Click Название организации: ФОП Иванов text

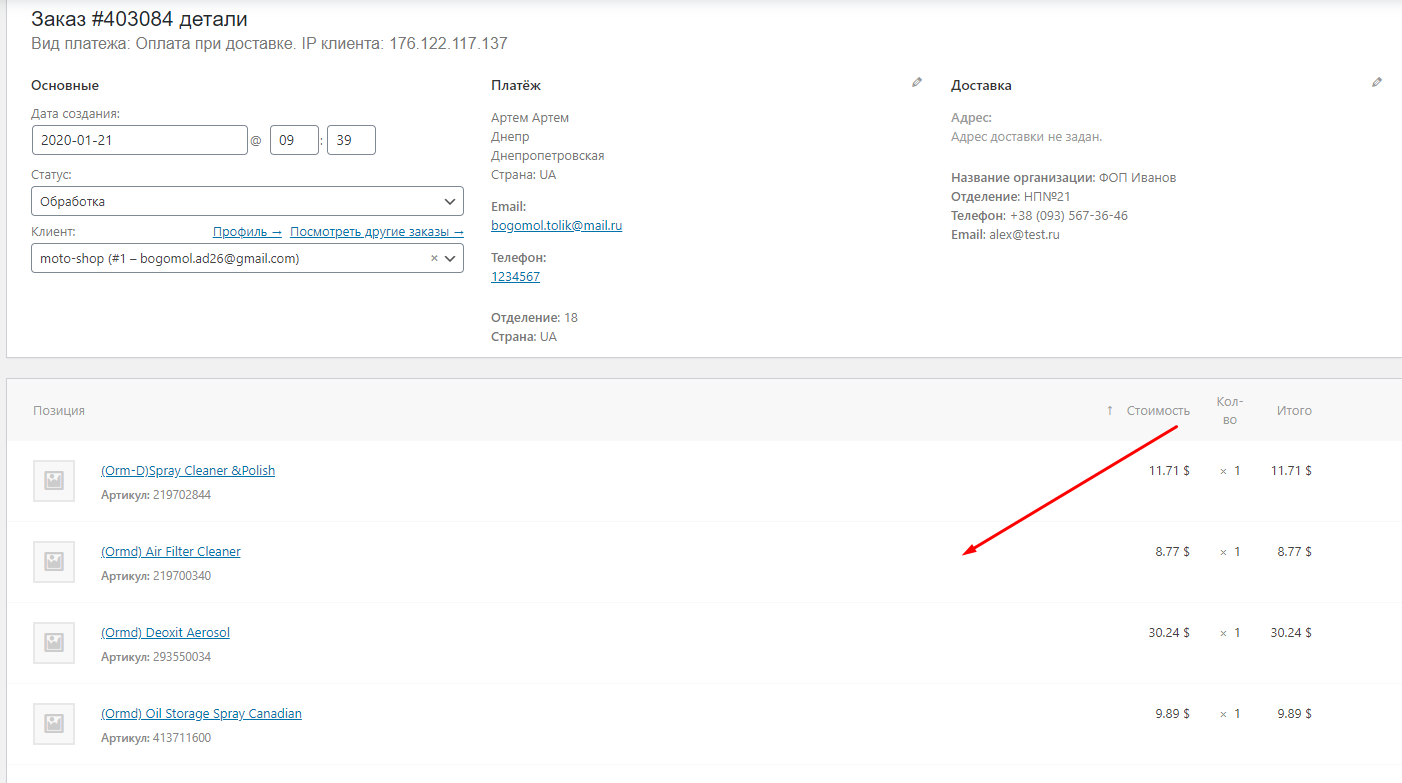1064,178
